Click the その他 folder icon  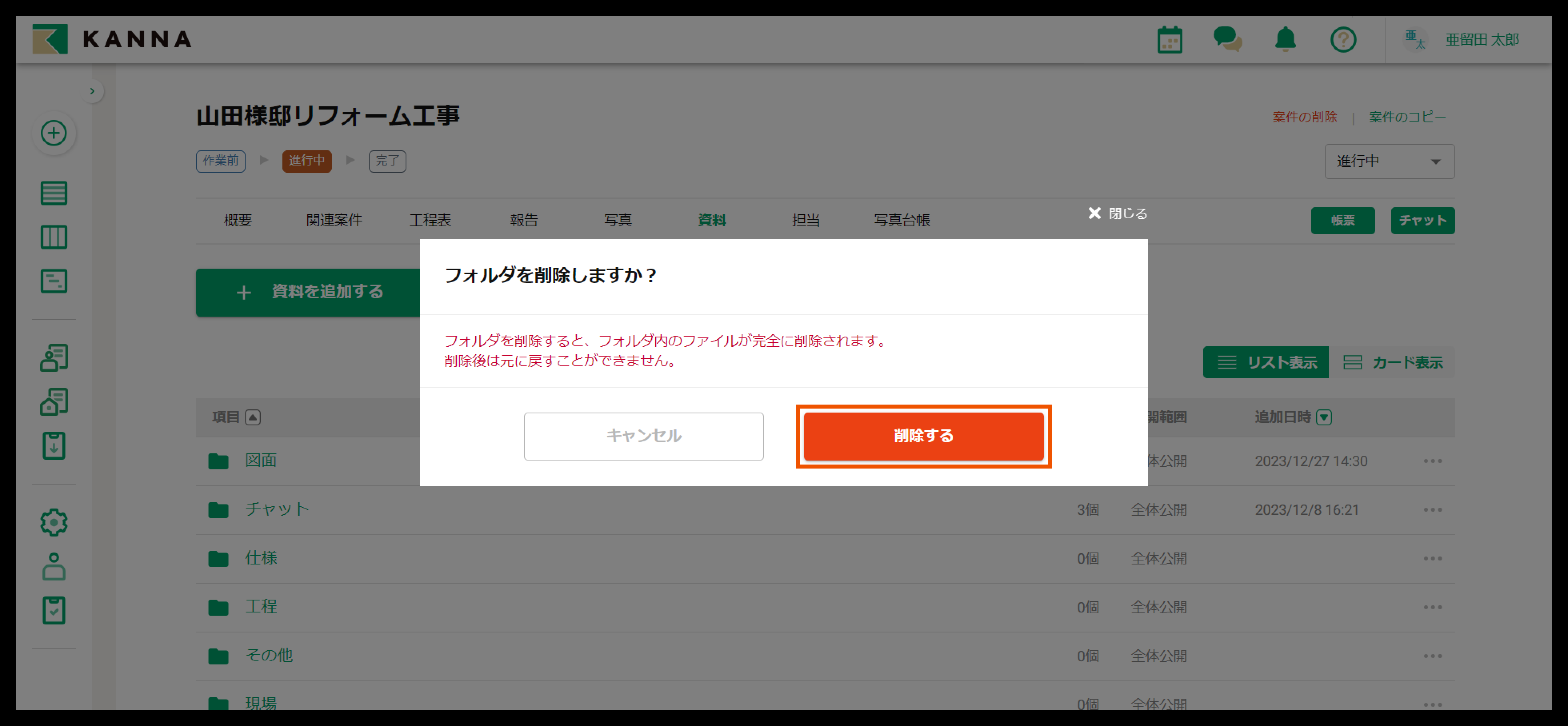(218, 656)
